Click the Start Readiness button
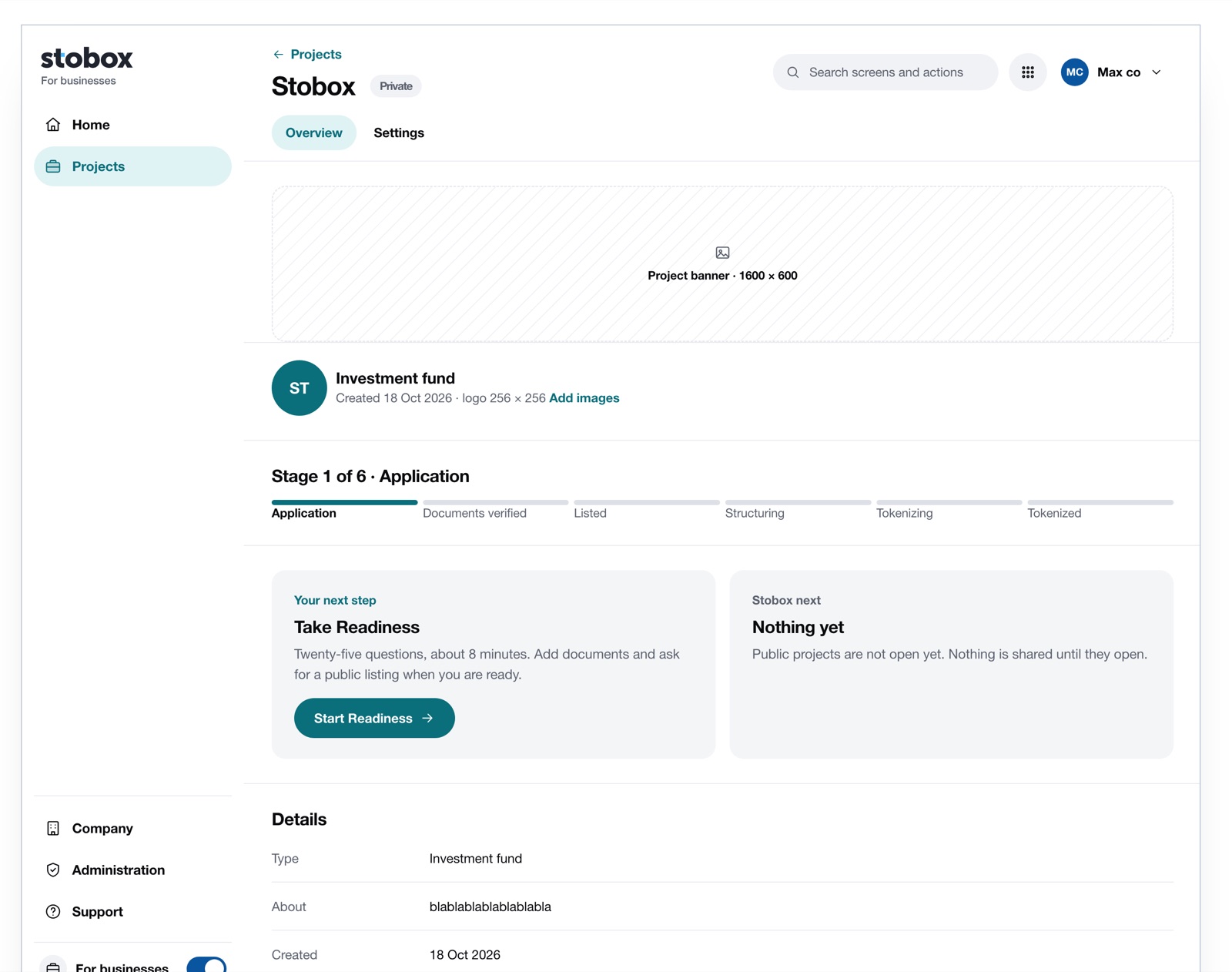The width and height of the screenshot is (1232, 972). [374, 718]
